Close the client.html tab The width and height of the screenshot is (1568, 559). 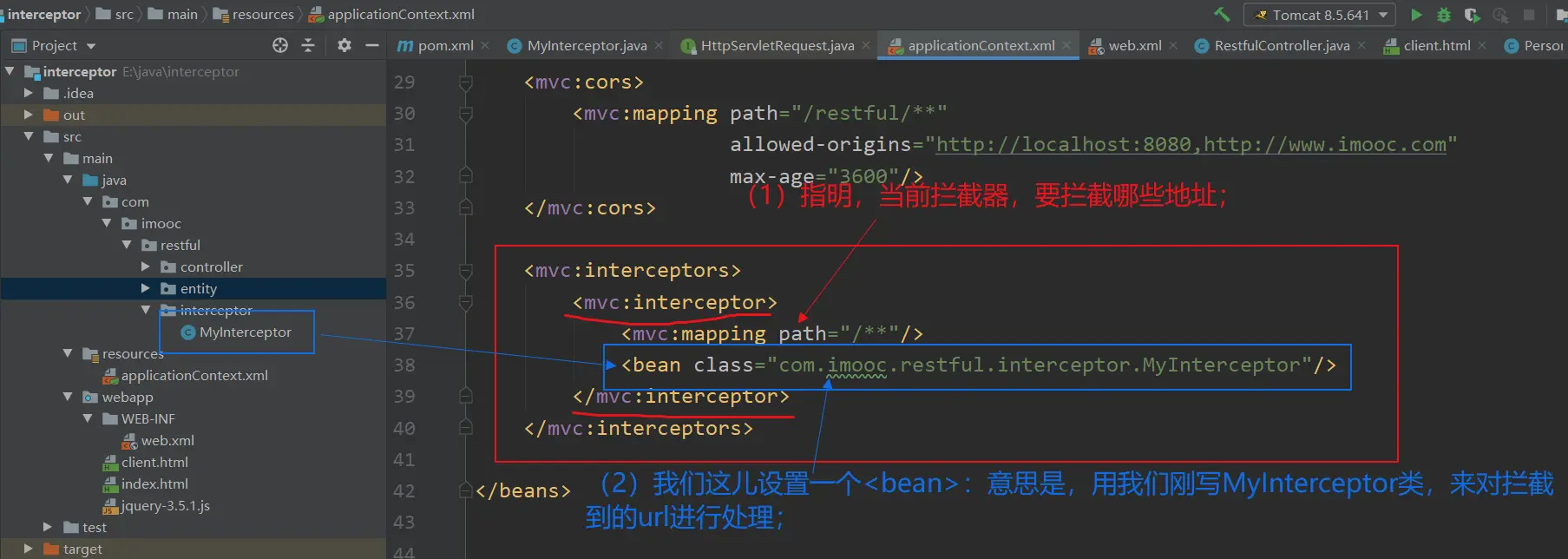click(1482, 45)
